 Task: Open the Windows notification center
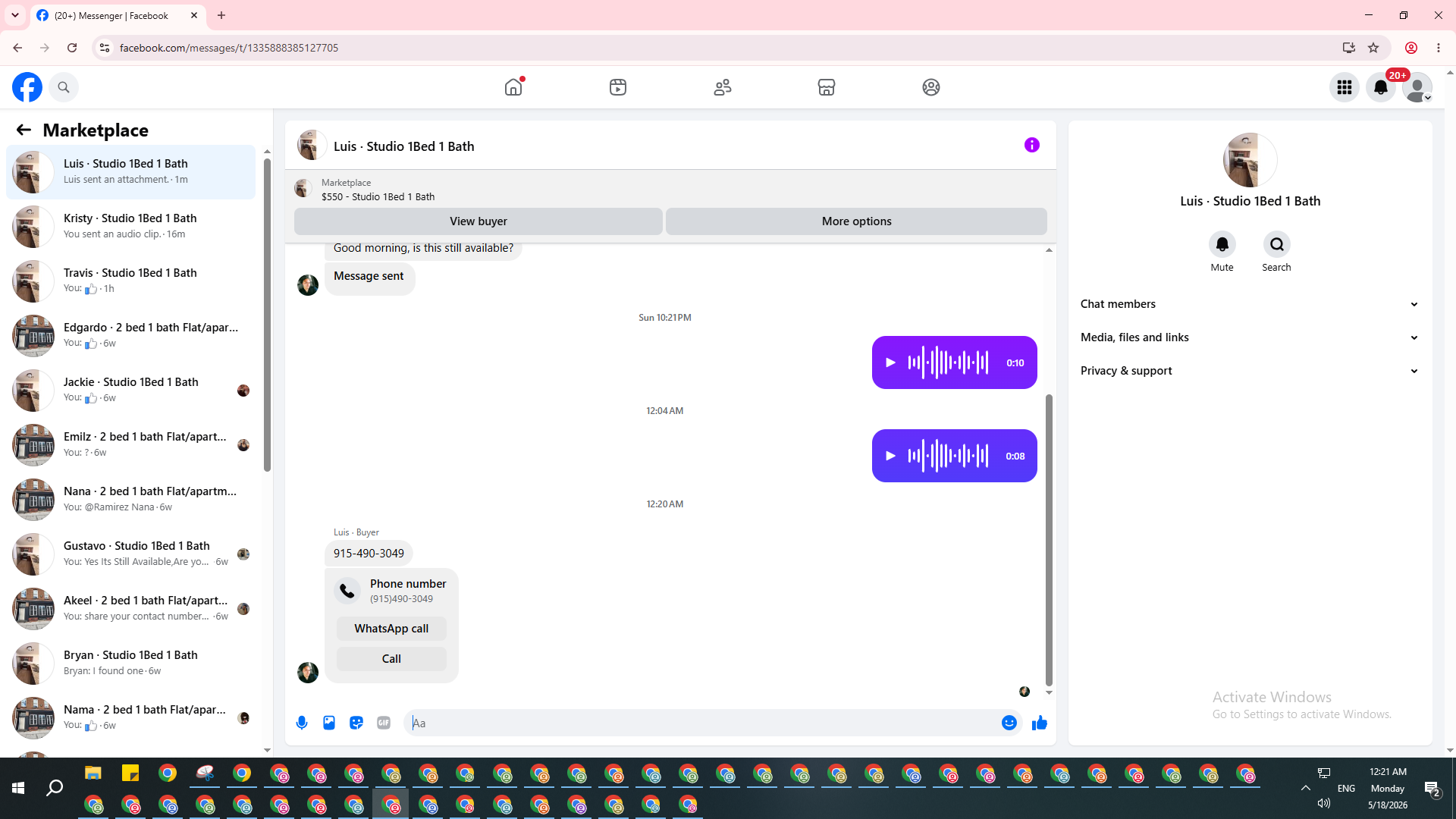coord(1432,789)
